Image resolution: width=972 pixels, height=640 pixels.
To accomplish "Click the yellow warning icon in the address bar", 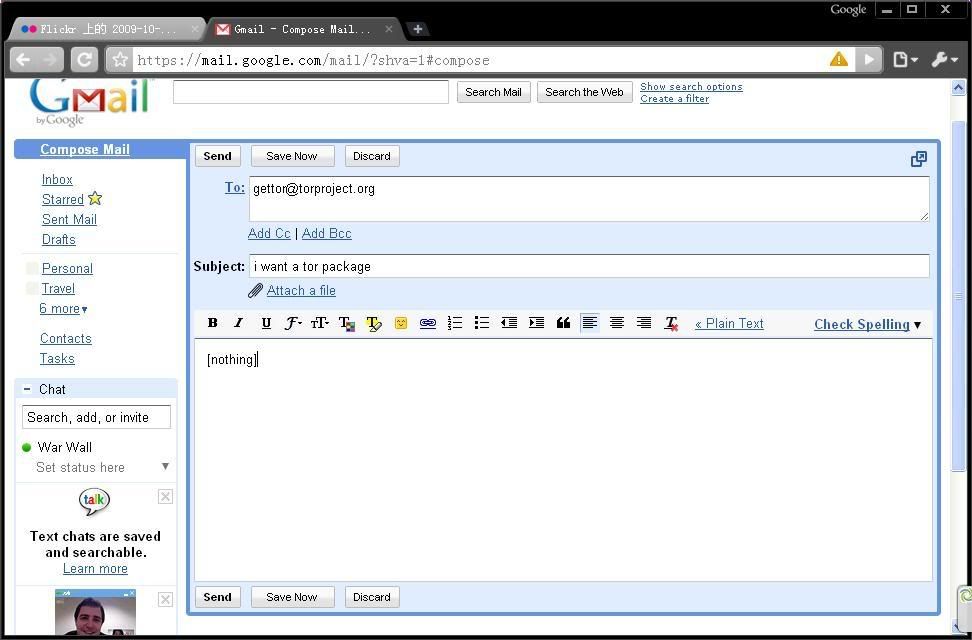I will coord(839,59).
